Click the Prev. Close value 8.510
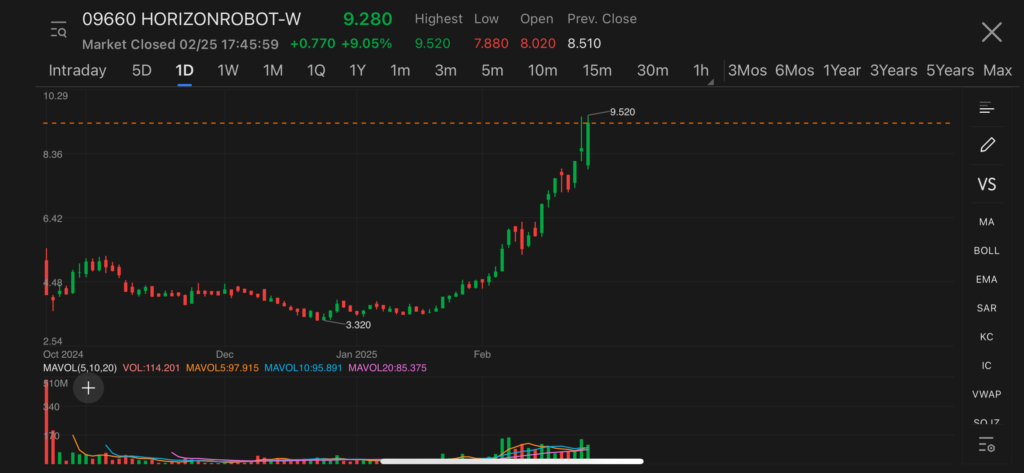The height and width of the screenshot is (473, 1024). tap(584, 44)
